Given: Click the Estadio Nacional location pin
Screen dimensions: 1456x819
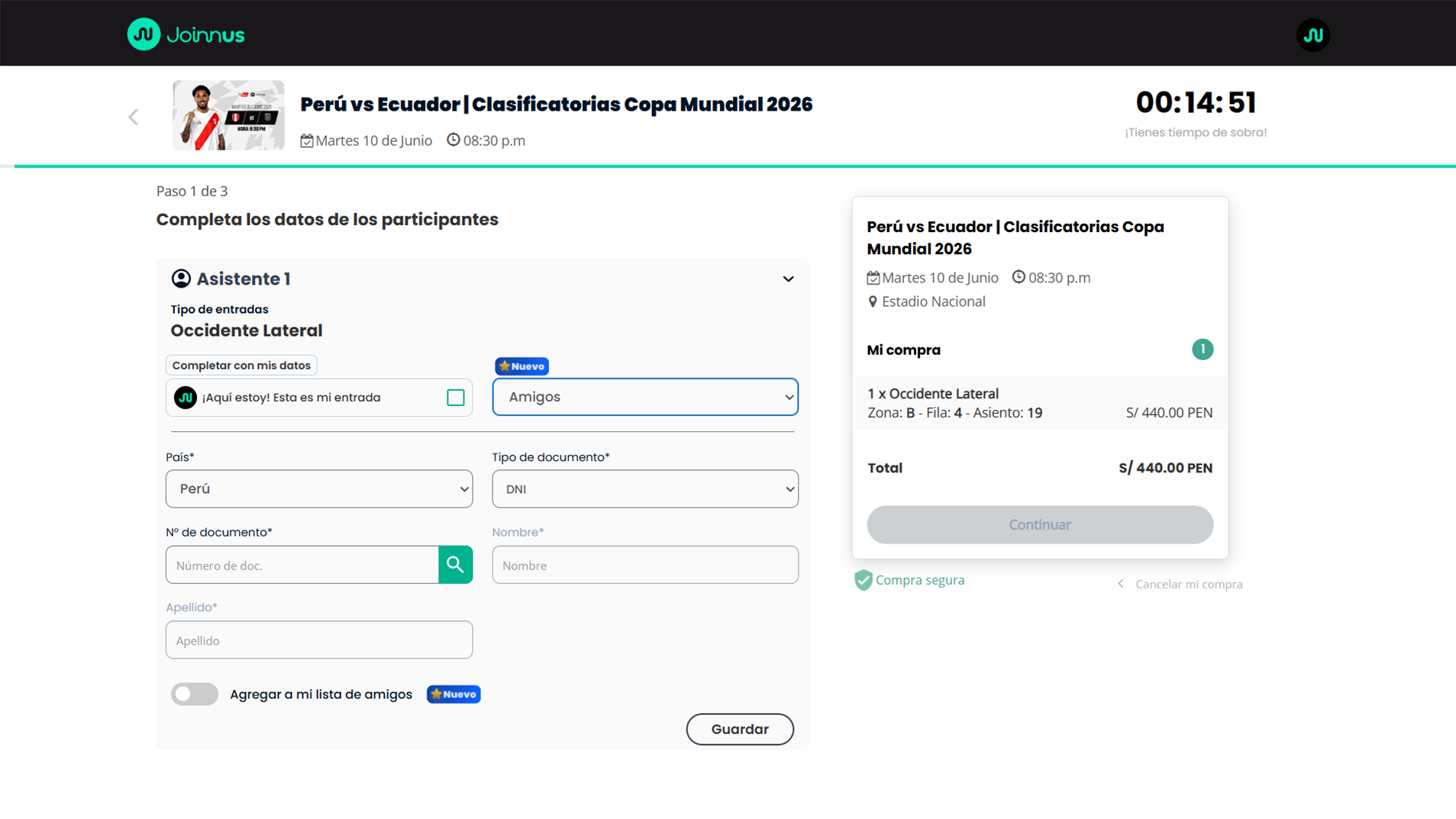Looking at the screenshot, I should [873, 301].
